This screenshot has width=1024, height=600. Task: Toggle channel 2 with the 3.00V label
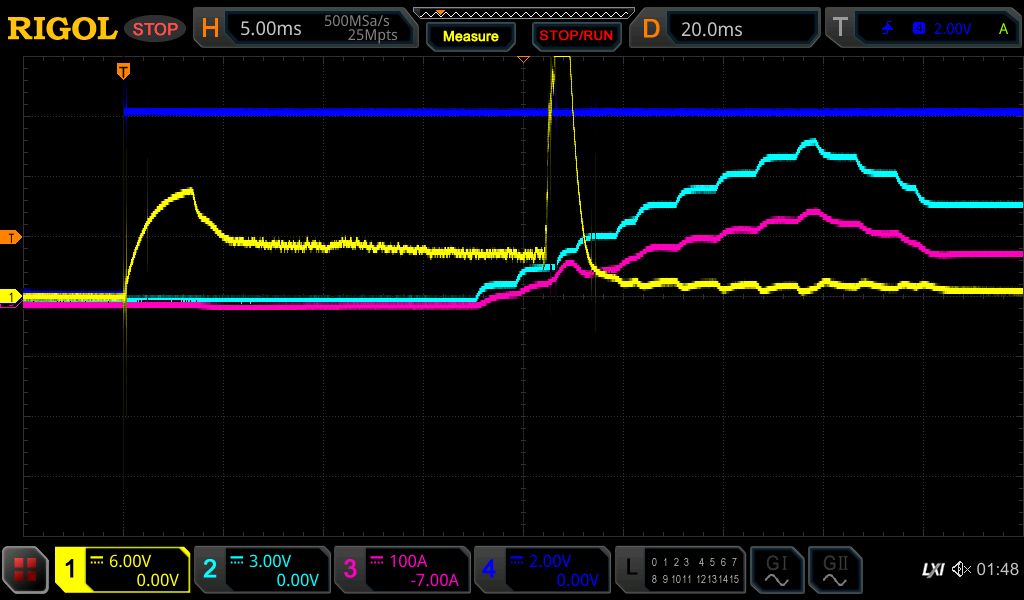262,570
